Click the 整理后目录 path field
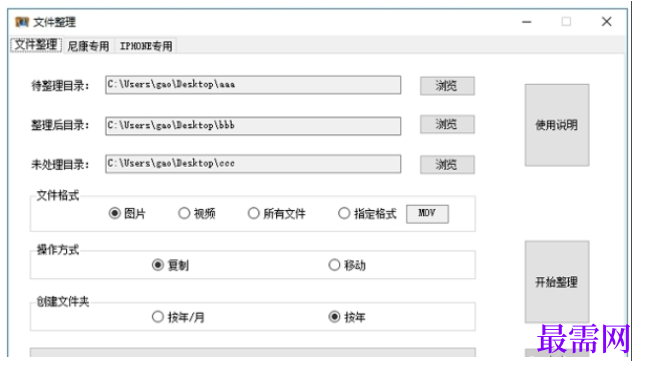Image resolution: width=649 pixels, height=370 pixels. (253, 126)
